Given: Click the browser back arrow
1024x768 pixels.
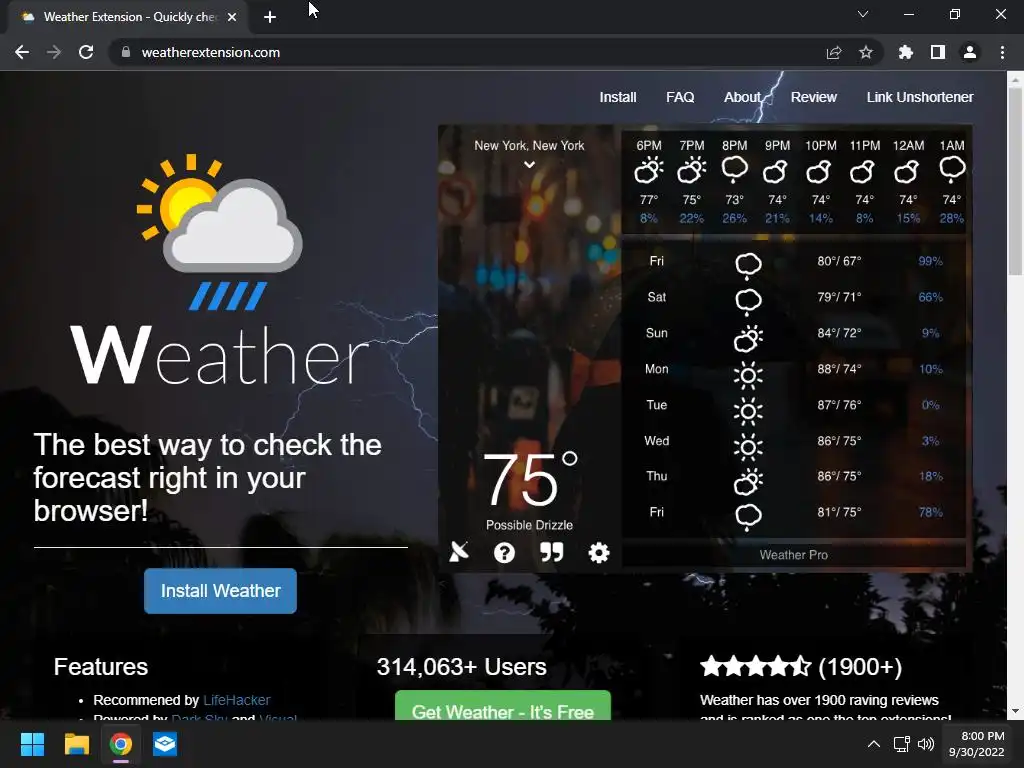Looking at the screenshot, I should click(x=22, y=52).
